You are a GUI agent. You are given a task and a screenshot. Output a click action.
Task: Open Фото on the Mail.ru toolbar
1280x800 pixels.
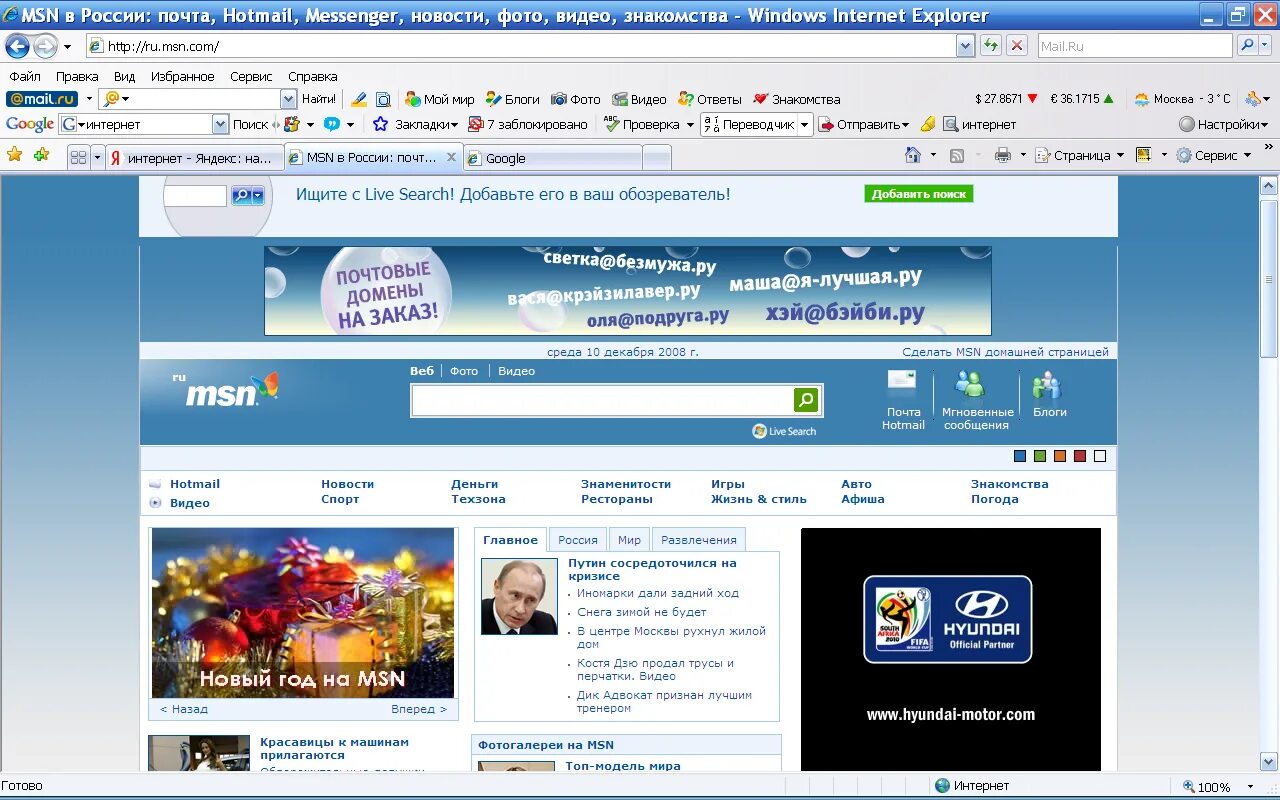tap(576, 99)
